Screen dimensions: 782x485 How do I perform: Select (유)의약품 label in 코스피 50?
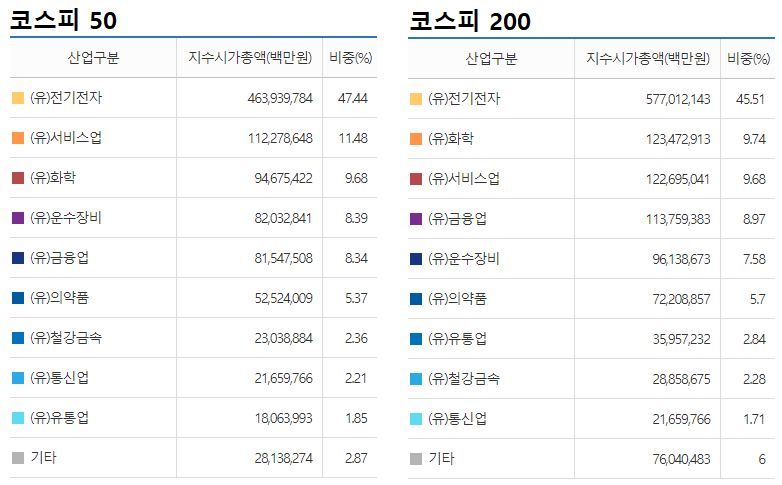[x=59, y=298]
